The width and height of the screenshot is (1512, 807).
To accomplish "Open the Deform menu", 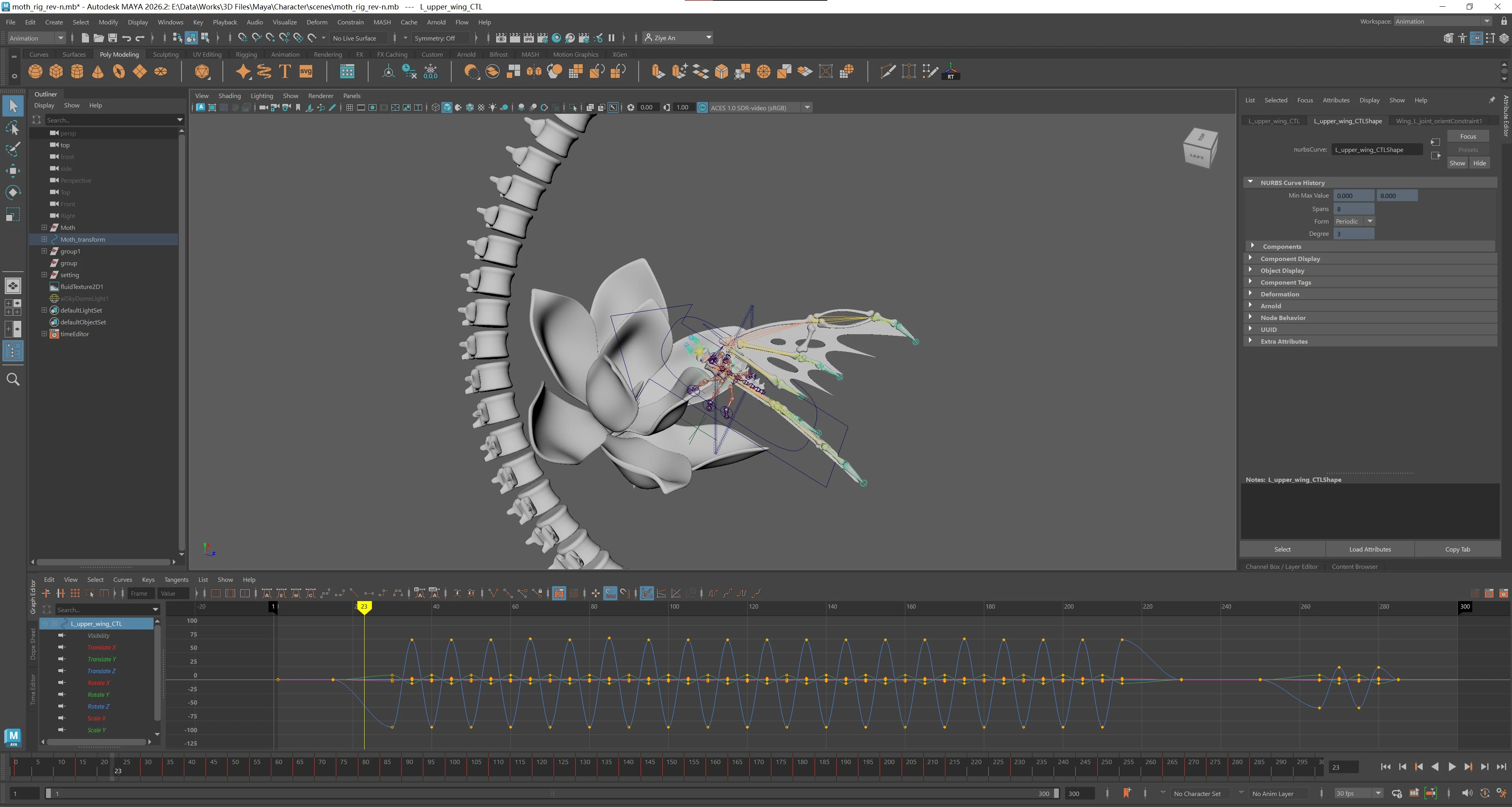I will [x=316, y=22].
